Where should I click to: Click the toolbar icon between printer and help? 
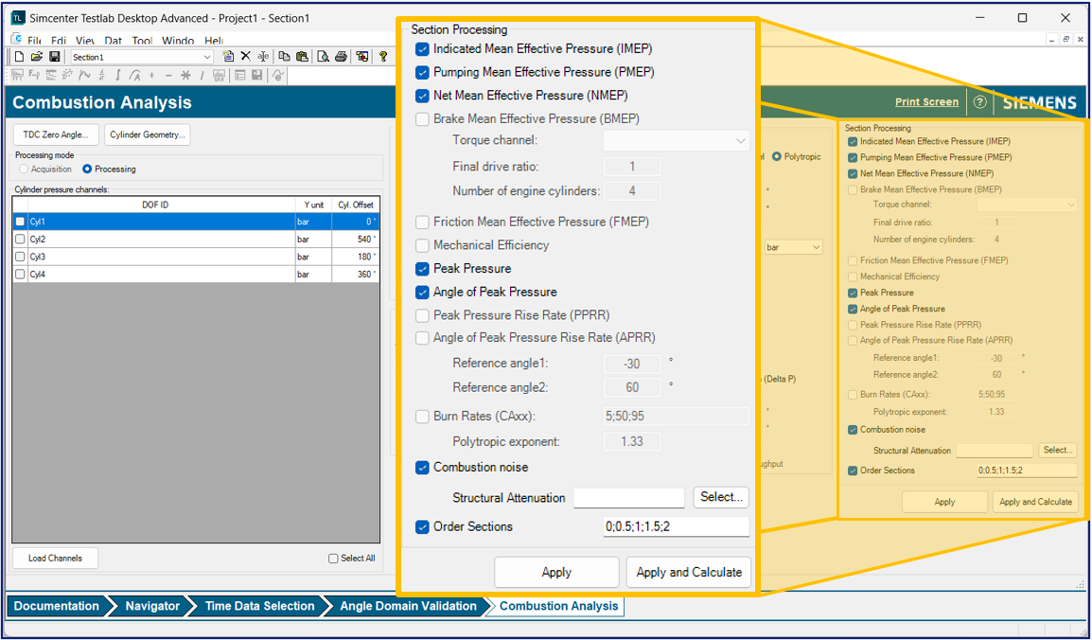point(362,57)
